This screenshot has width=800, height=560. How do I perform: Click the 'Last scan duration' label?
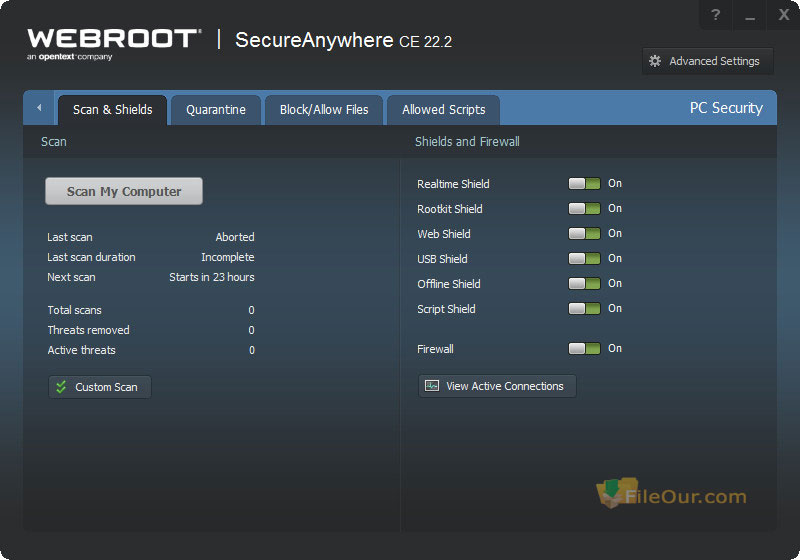click(x=91, y=257)
